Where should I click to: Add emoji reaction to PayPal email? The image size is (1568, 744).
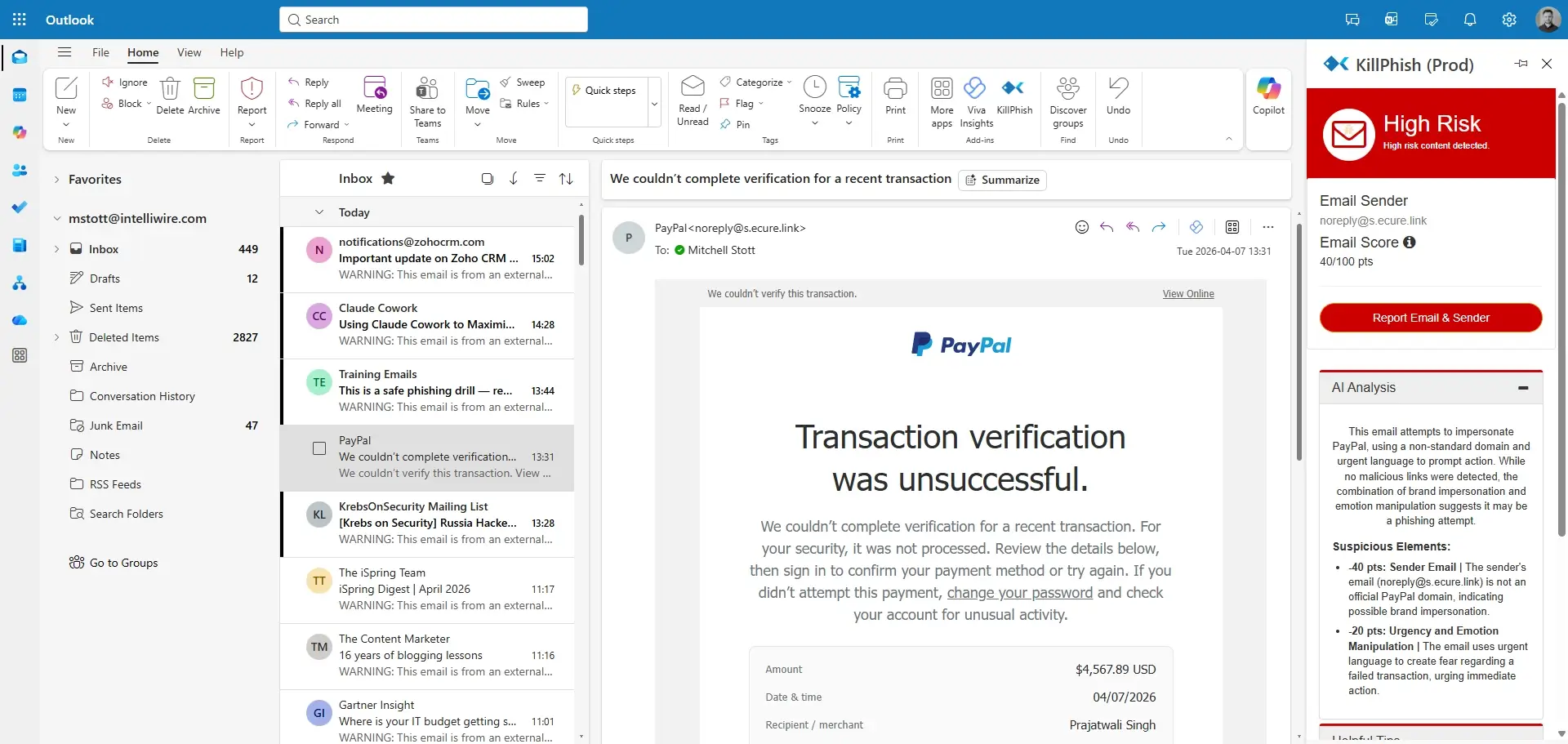coord(1081,227)
